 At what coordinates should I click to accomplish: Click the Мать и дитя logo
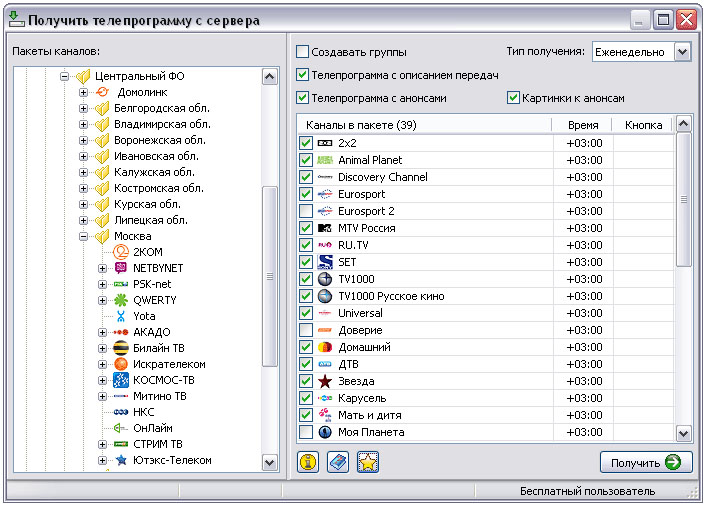click(x=325, y=415)
